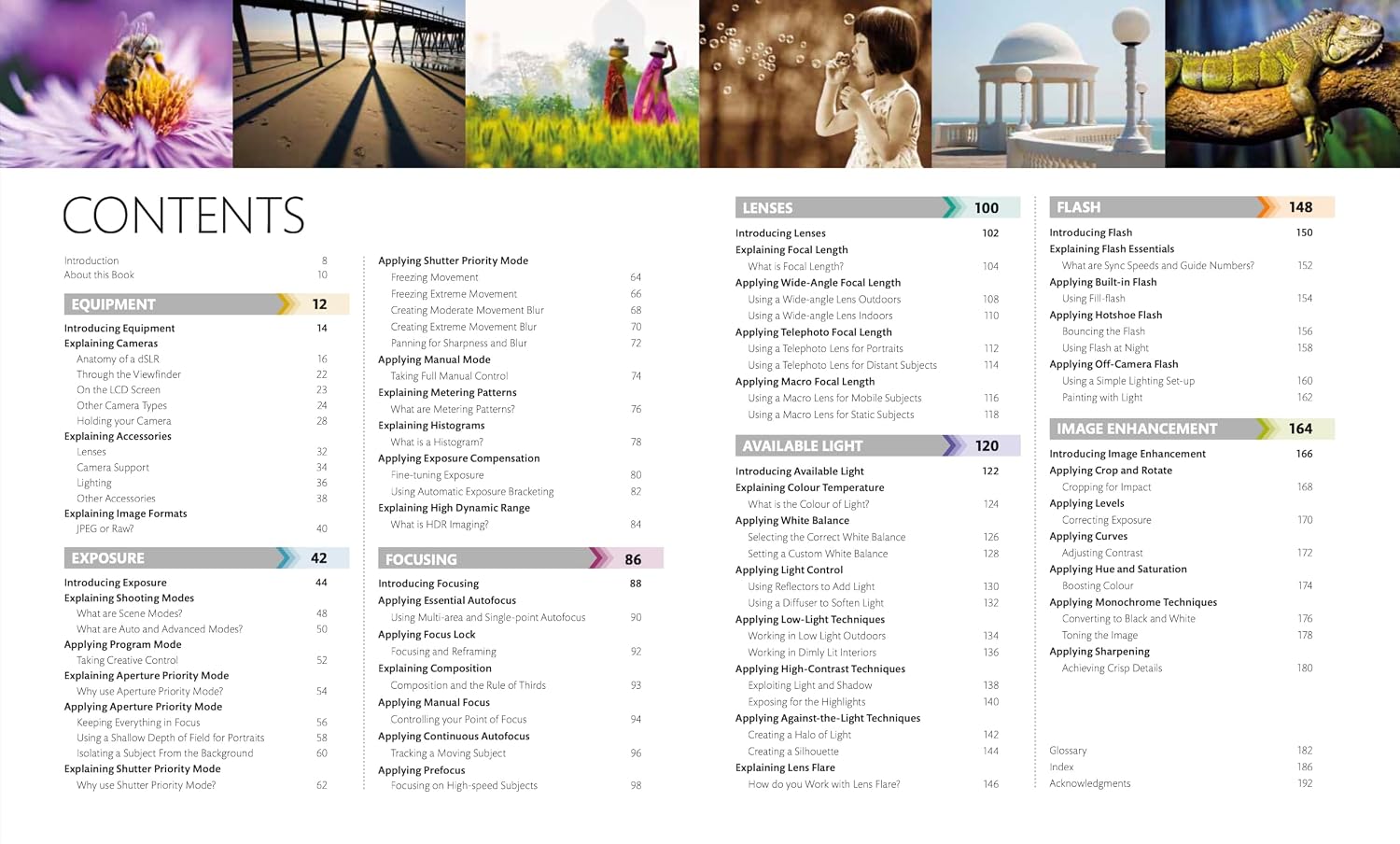Screen dimensions: 1400x844
Task: Select the EXPOSURE section heading
Action: [x=207, y=558]
